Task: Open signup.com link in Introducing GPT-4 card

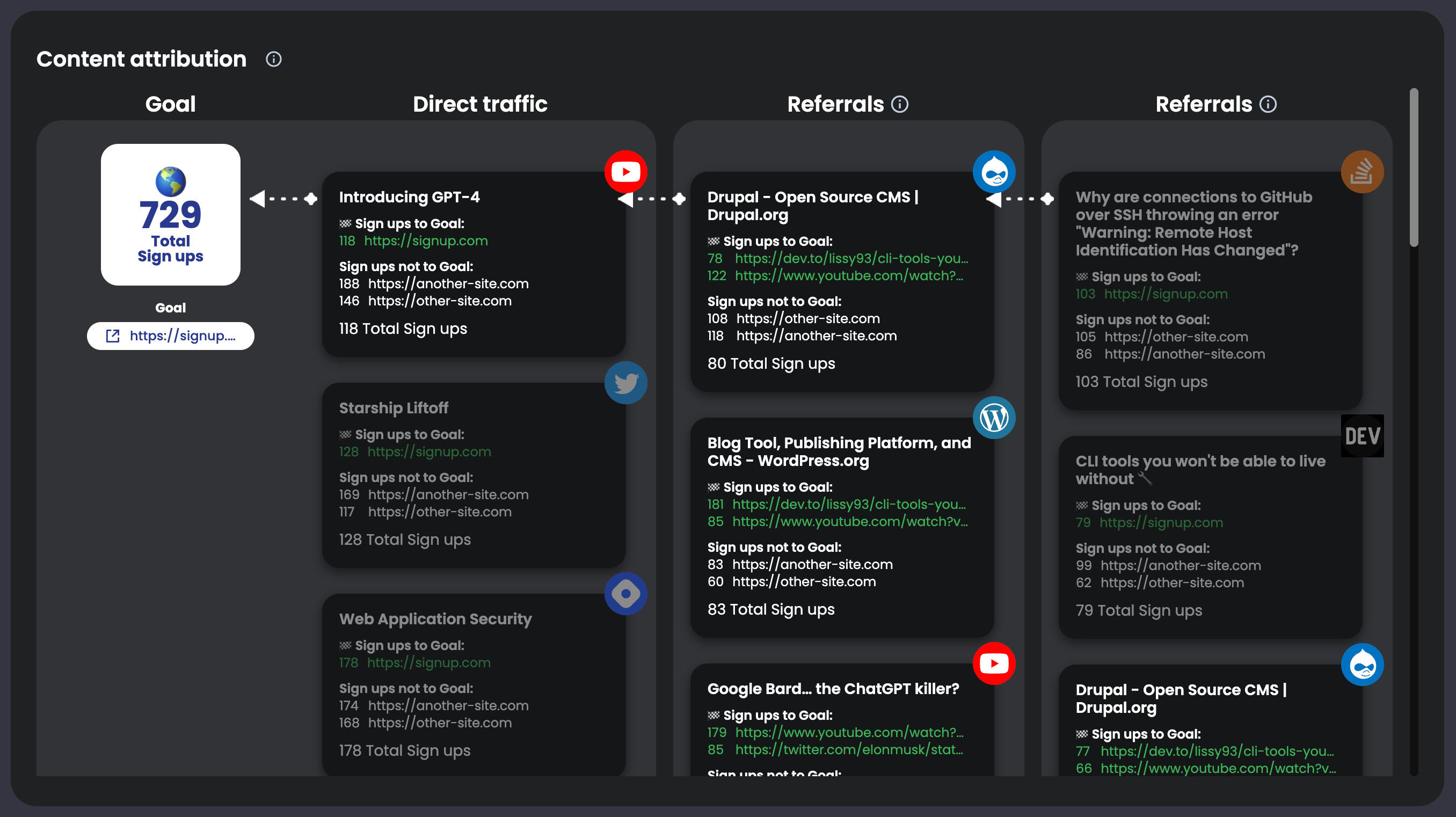Action: coord(426,240)
